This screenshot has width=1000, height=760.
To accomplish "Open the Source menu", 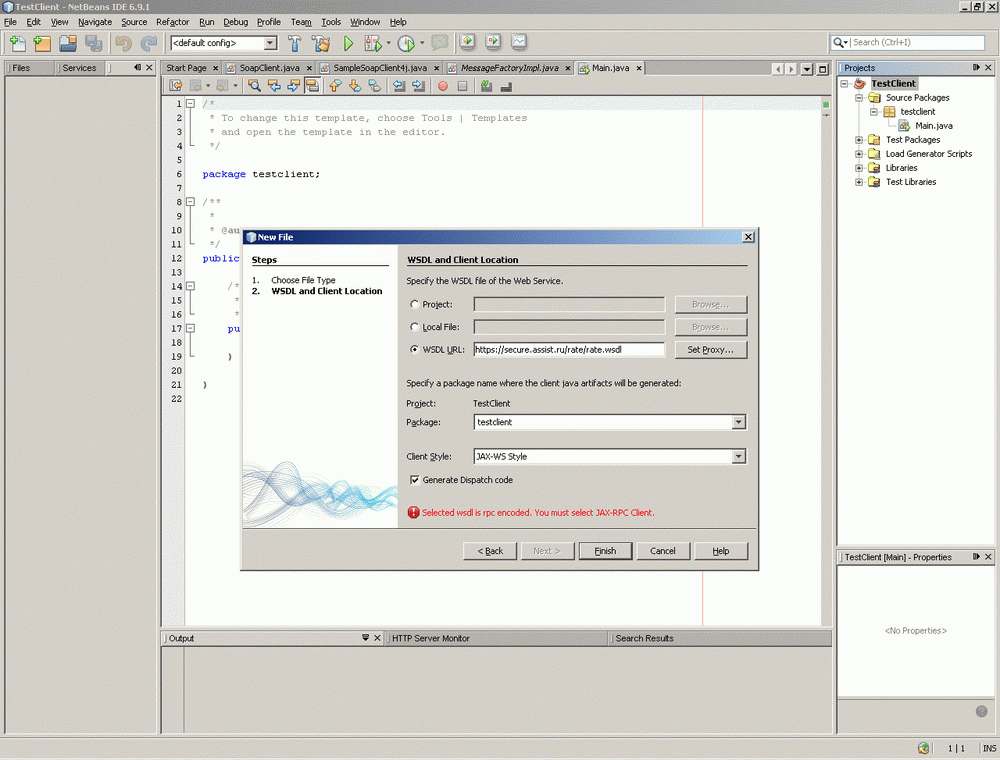I will click(134, 22).
